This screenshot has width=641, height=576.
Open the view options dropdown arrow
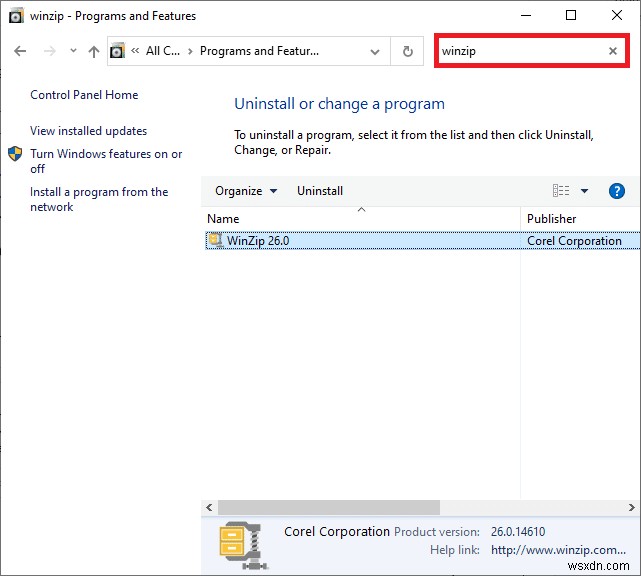584,191
